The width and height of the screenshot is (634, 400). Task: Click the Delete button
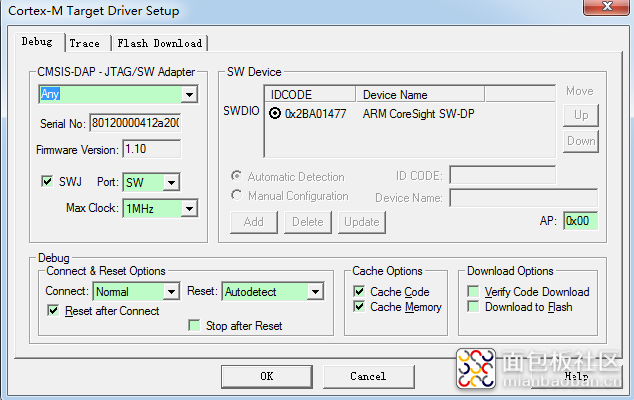tap(308, 222)
